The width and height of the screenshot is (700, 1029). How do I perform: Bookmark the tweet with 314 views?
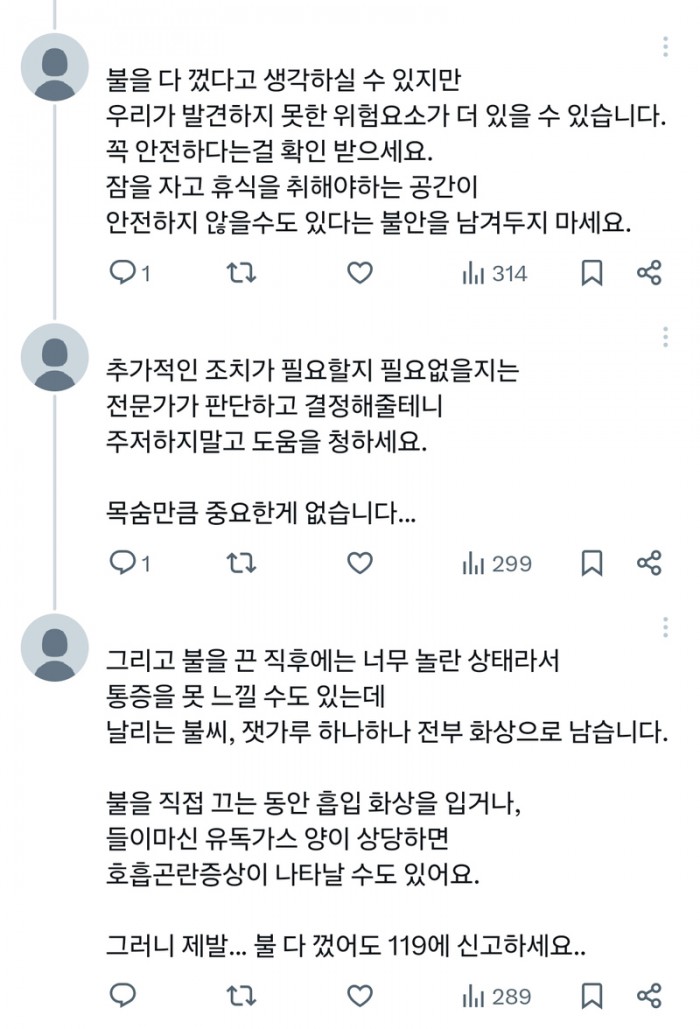592,272
